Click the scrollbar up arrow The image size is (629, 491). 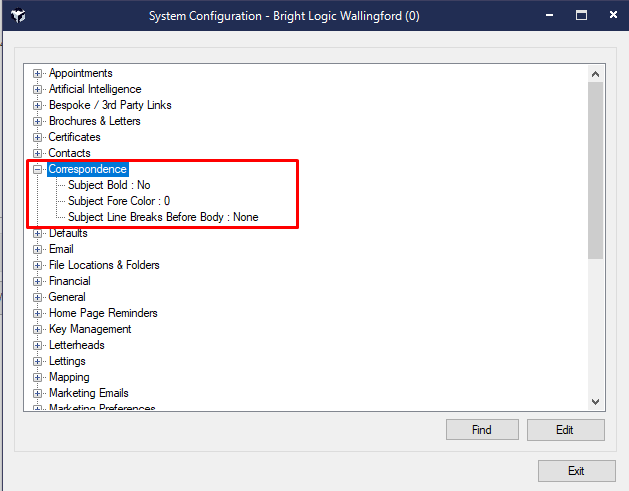click(x=595, y=74)
